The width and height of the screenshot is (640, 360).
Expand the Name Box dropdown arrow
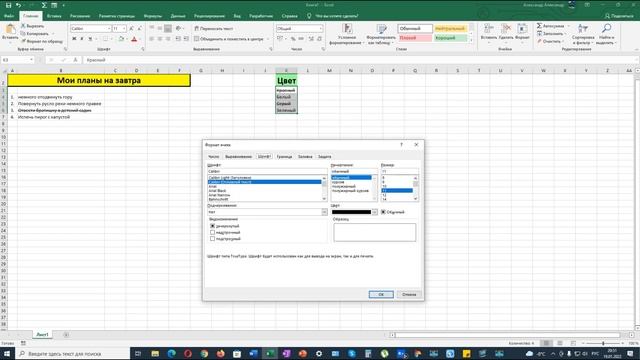click(31, 60)
